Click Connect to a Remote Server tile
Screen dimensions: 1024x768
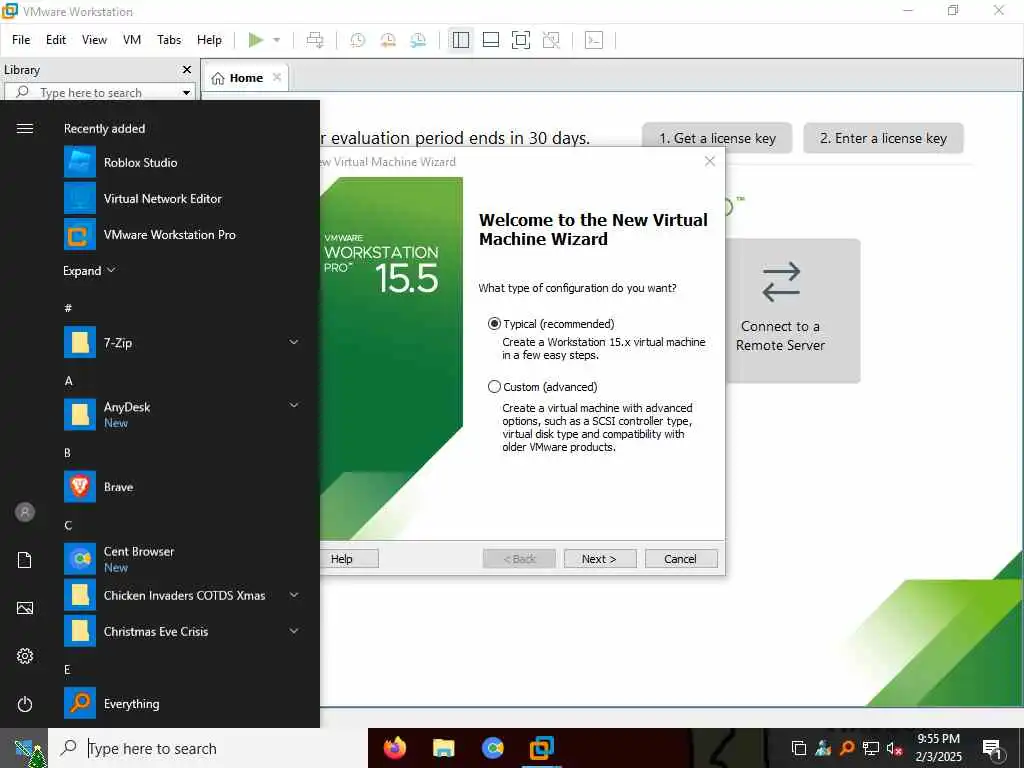[x=792, y=310]
